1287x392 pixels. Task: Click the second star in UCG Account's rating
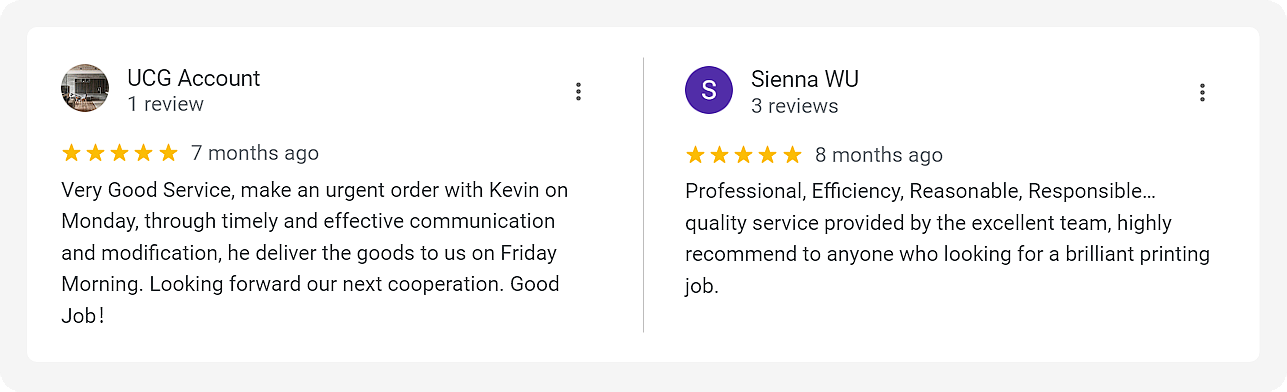(96, 153)
